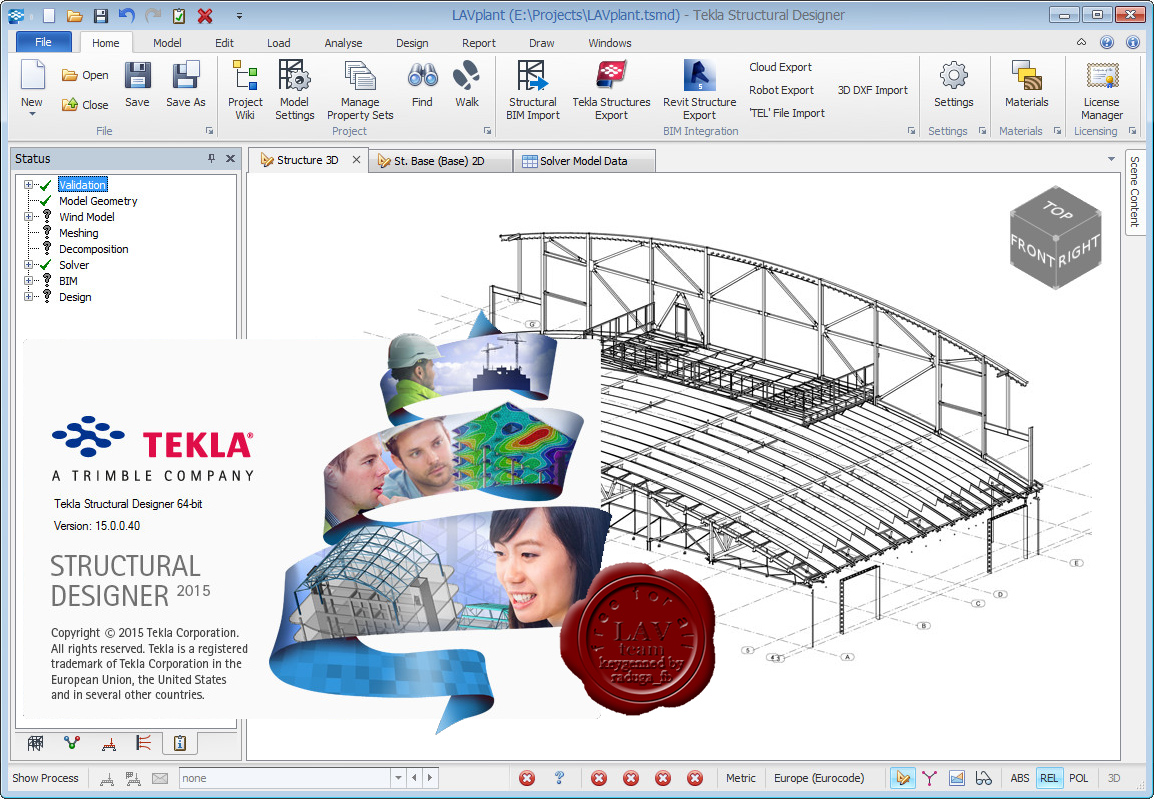Click the blue question mark in the status bar

coord(559,778)
